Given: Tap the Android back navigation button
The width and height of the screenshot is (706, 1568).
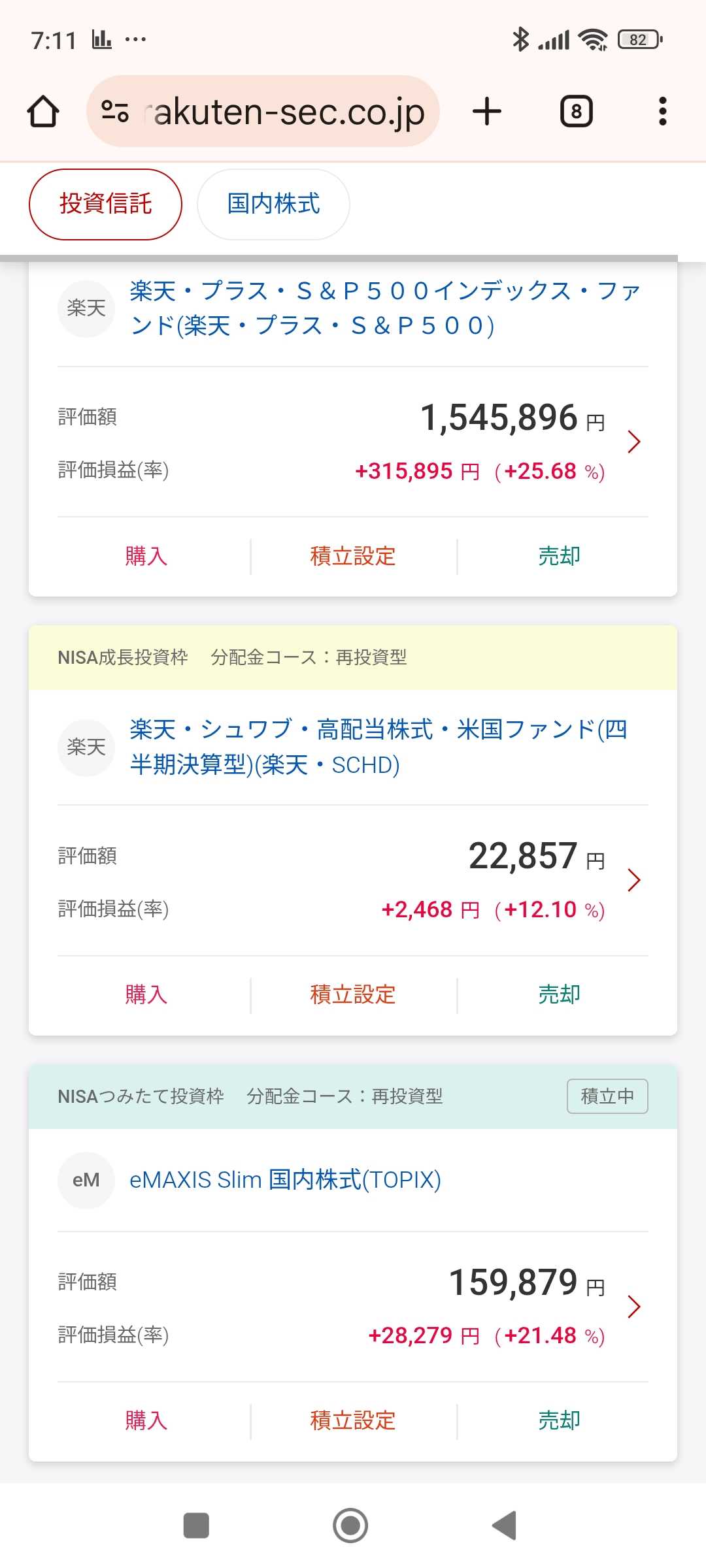Looking at the screenshot, I should click(505, 1526).
